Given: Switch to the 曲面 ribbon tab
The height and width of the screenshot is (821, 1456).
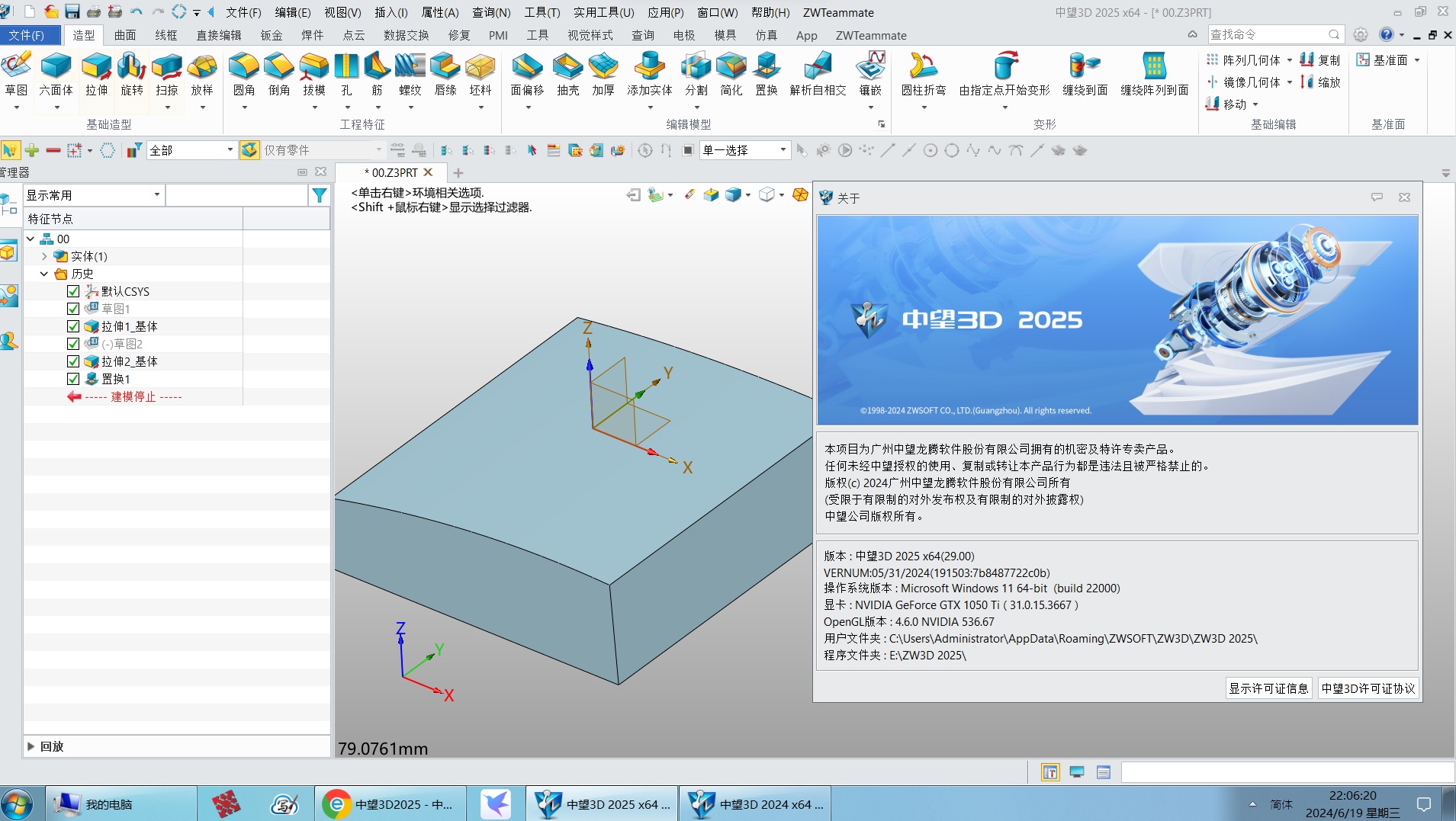Looking at the screenshot, I should point(125,35).
